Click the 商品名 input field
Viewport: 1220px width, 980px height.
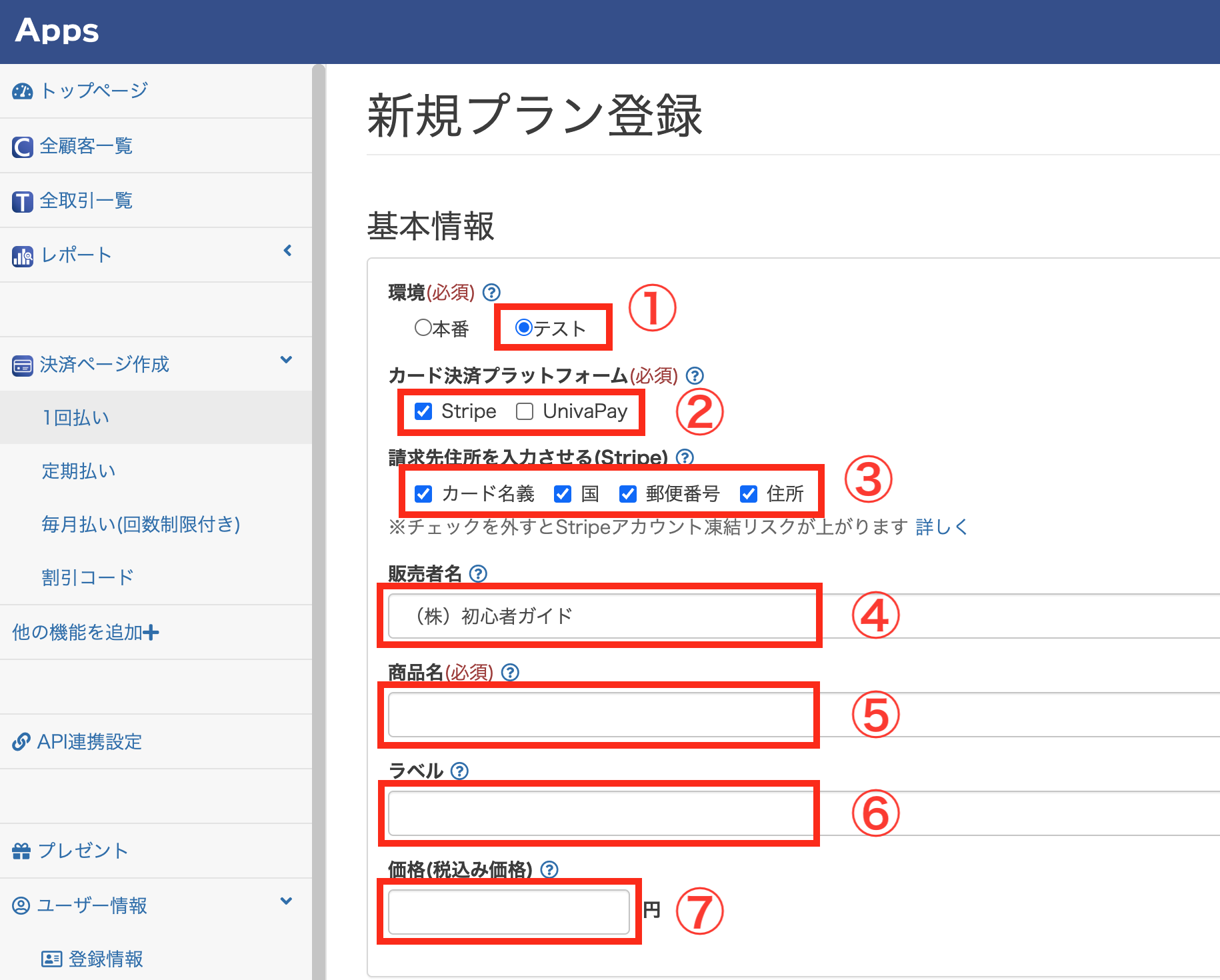[x=600, y=715]
